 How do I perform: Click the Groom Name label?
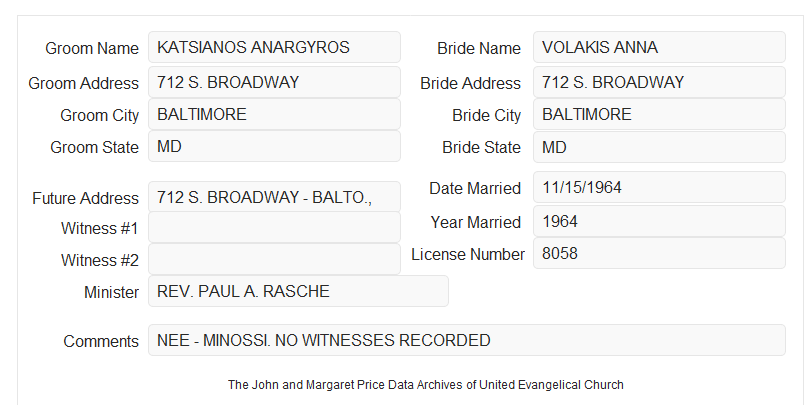point(92,48)
